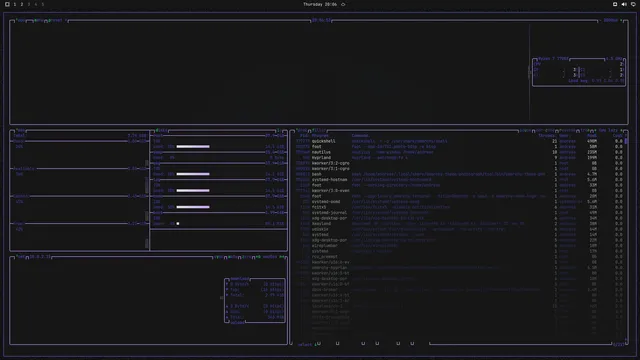Open the launcher icon in the top bar

click(x=7, y=4)
